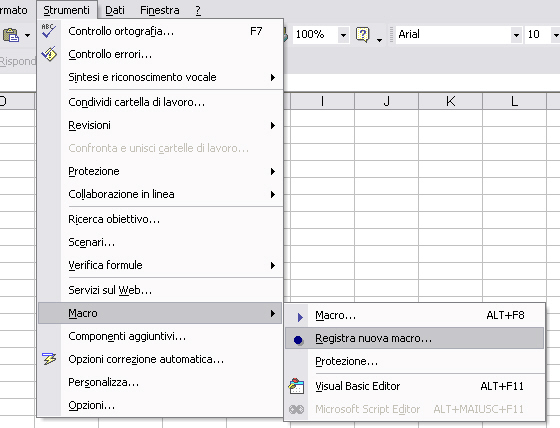The width and height of the screenshot is (560, 428).
Task: Open Visual Basic Editor entry
Action: point(415,386)
